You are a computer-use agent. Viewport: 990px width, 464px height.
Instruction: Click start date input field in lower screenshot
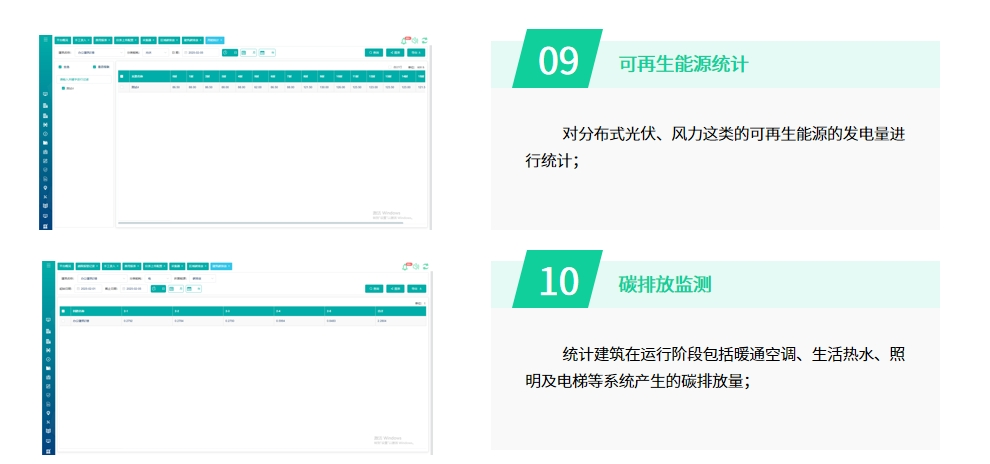click(90, 288)
